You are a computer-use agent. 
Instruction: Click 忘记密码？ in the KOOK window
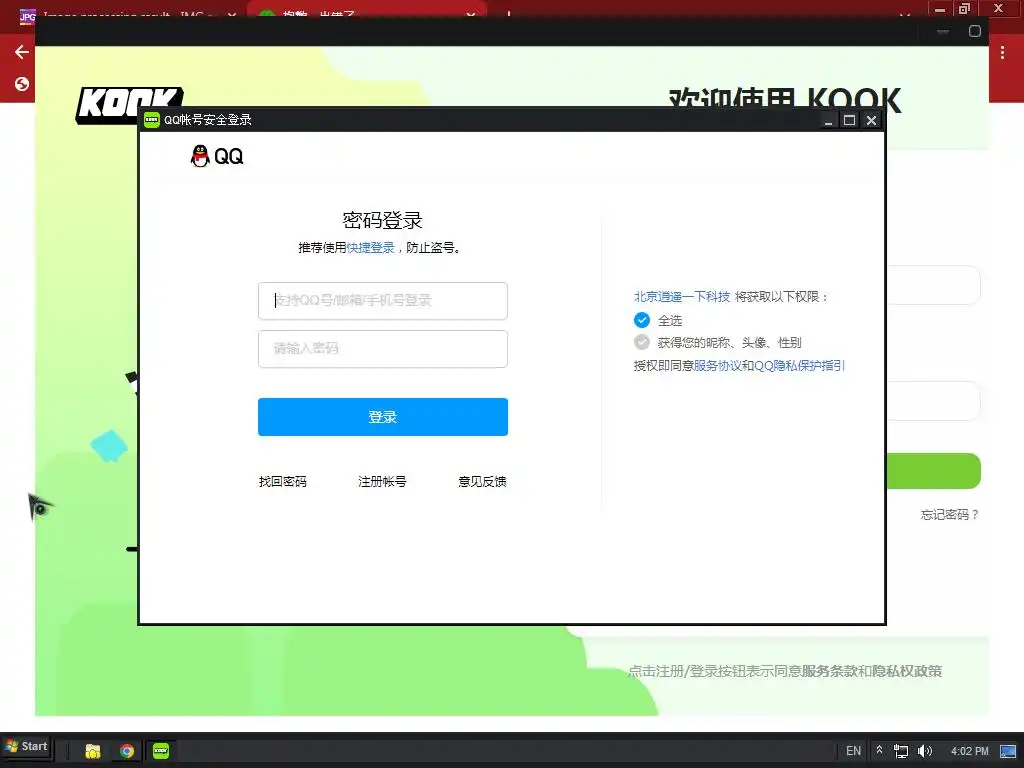click(x=950, y=515)
